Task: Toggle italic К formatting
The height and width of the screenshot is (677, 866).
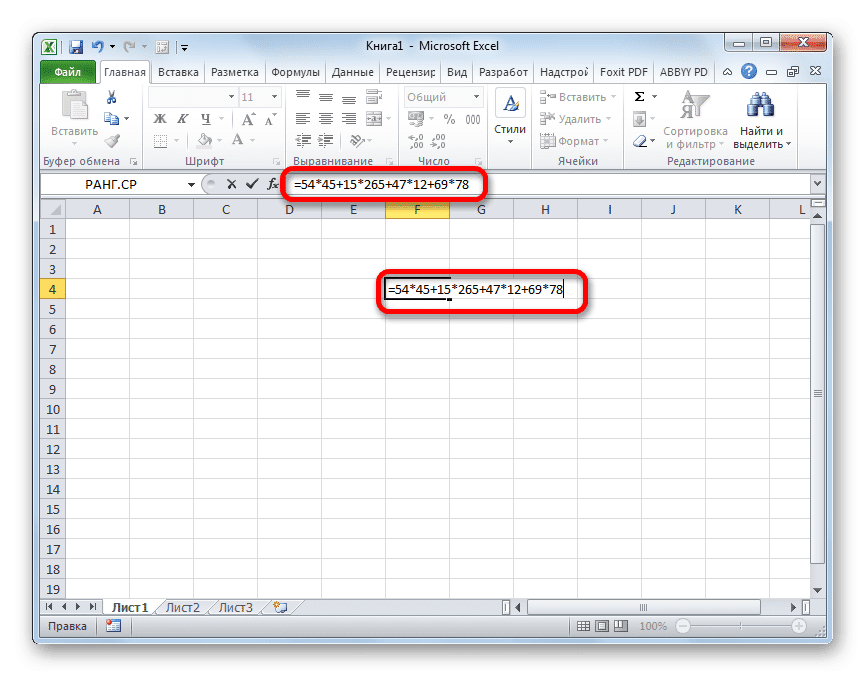Action: (183, 118)
